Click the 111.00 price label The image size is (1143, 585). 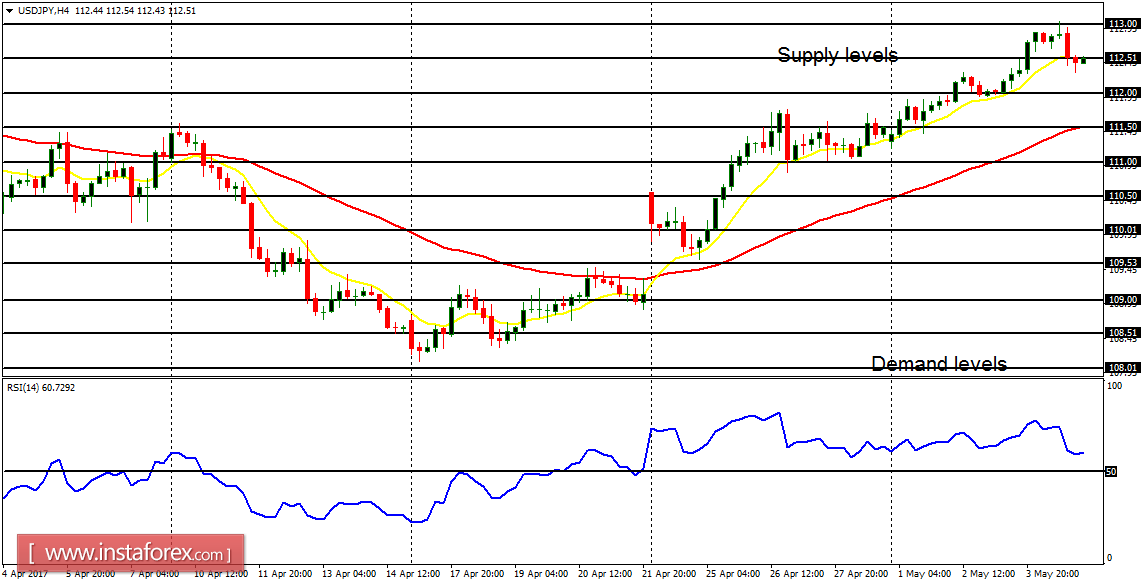coord(1123,162)
